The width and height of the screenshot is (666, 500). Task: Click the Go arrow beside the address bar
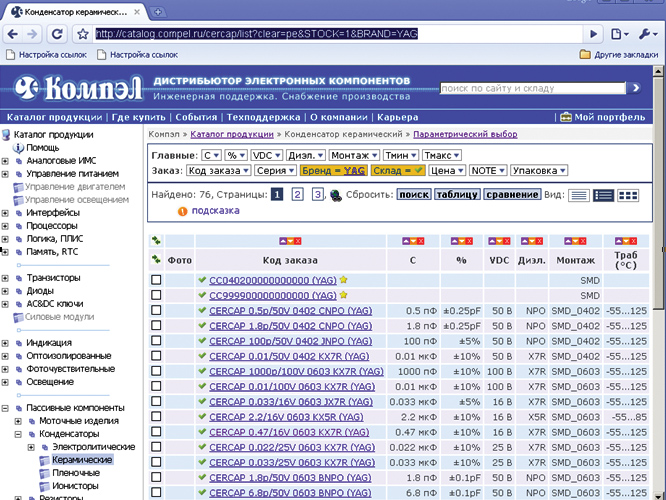click(x=593, y=34)
